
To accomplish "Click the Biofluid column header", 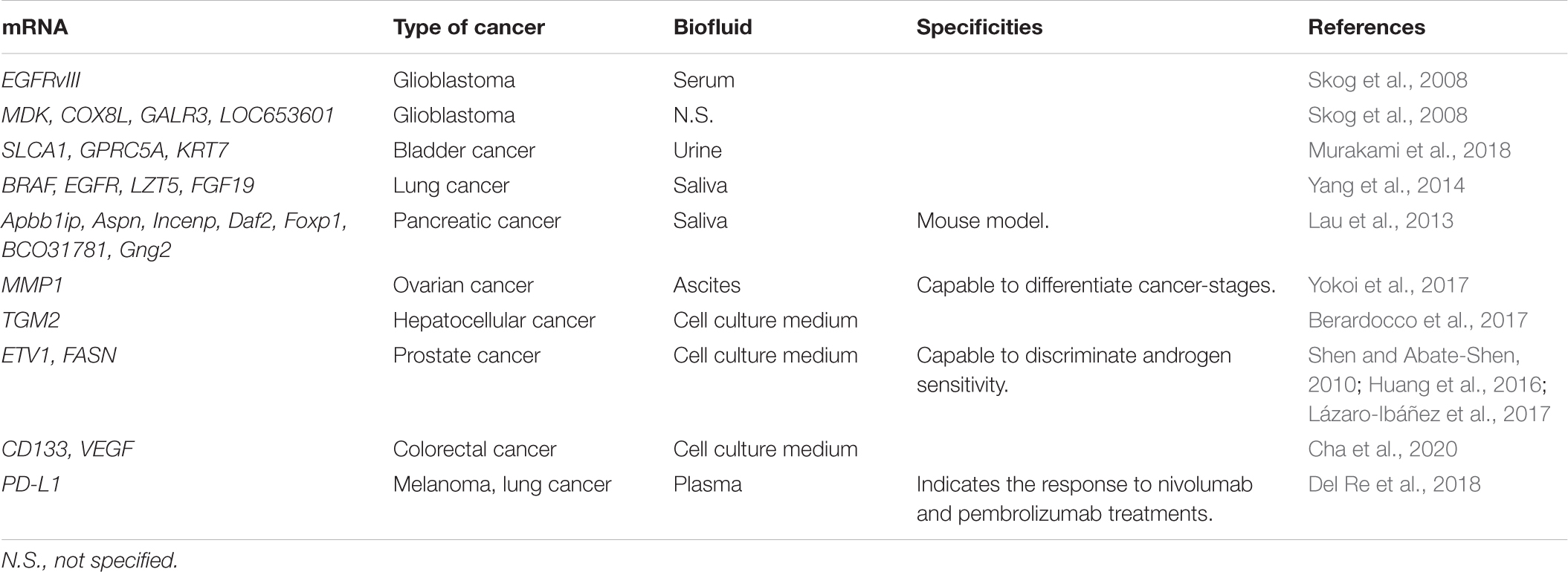I will point(712,27).
